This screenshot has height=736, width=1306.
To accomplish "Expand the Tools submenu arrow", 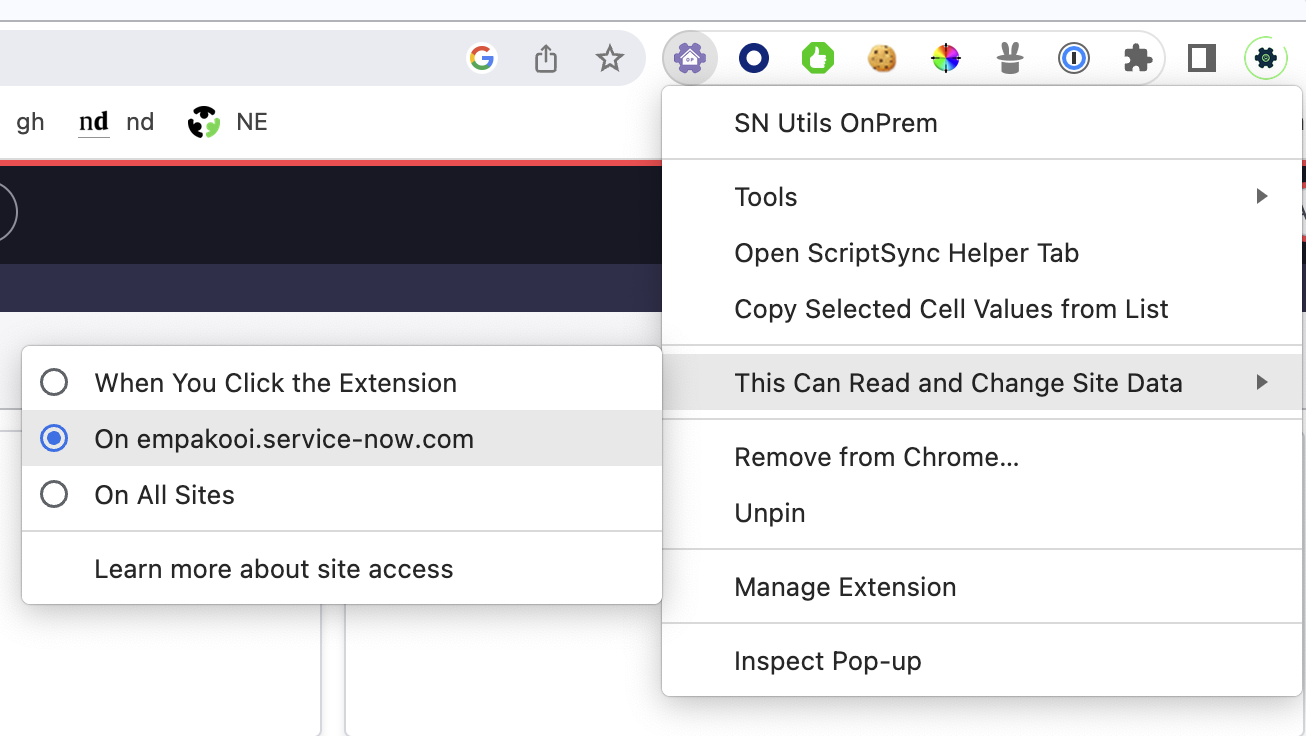I will 1262,197.
